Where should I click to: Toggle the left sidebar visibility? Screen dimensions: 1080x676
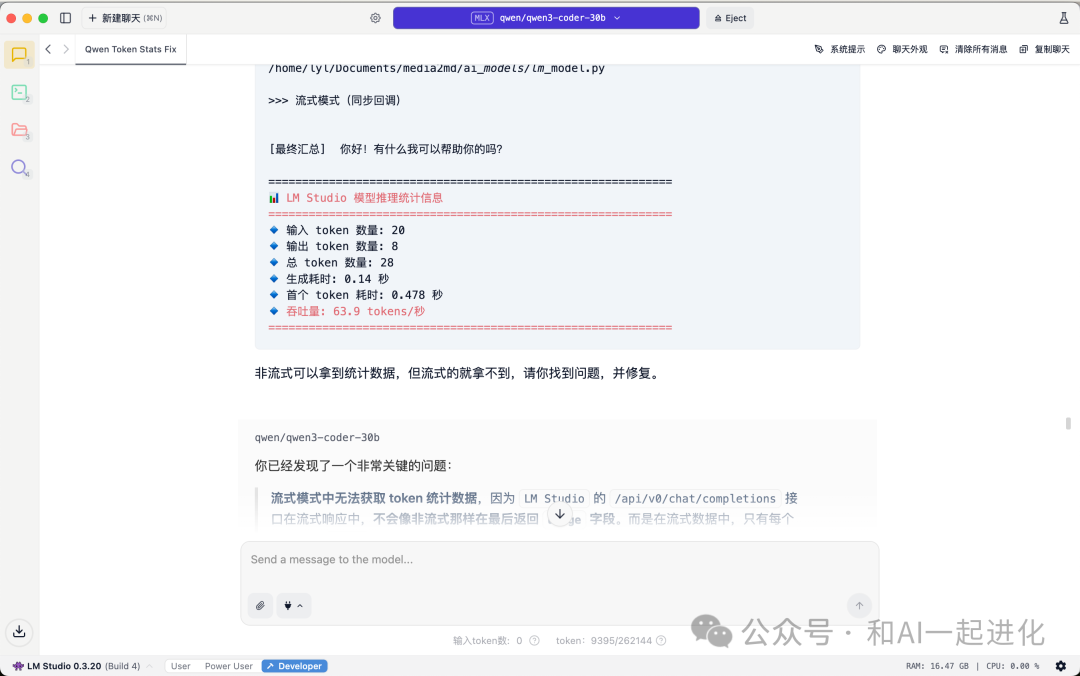pyautogui.click(x=65, y=17)
